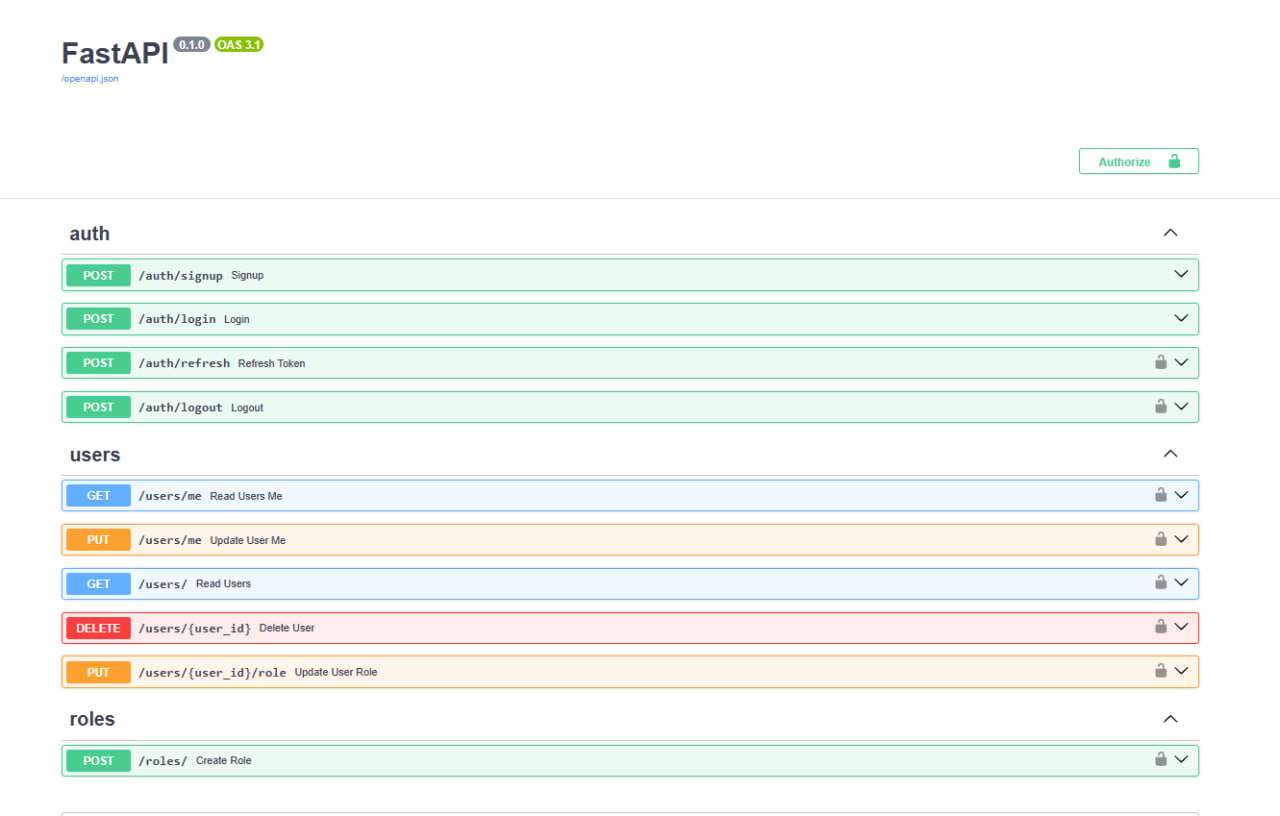Click the 'Create Role' summary text
The height and width of the screenshot is (816, 1280).
[x=224, y=761]
